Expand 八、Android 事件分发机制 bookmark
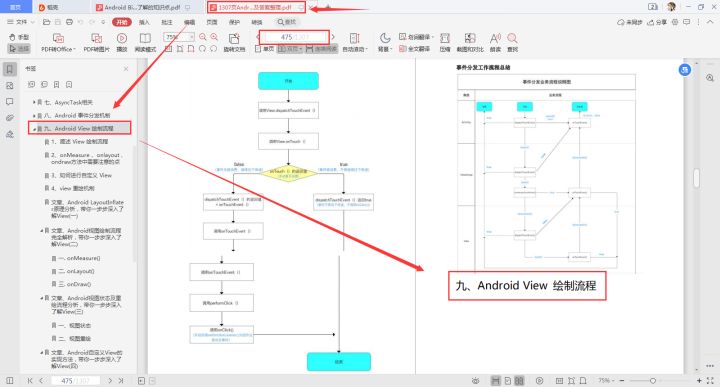Viewport: 720px width, 387px height. [x=34, y=116]
